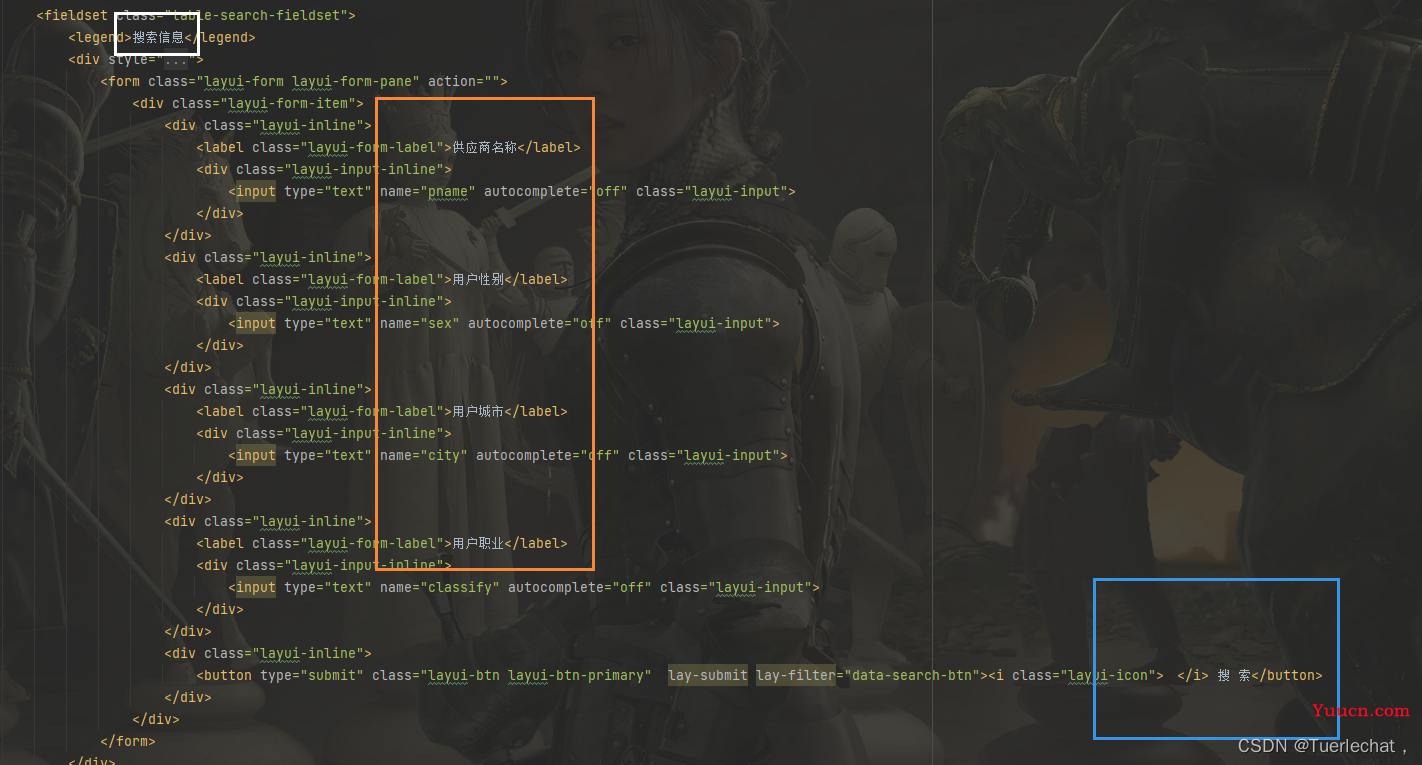
Task: Click the button type value "submit"
Action: pyautogui.click(x=332, y=675)
